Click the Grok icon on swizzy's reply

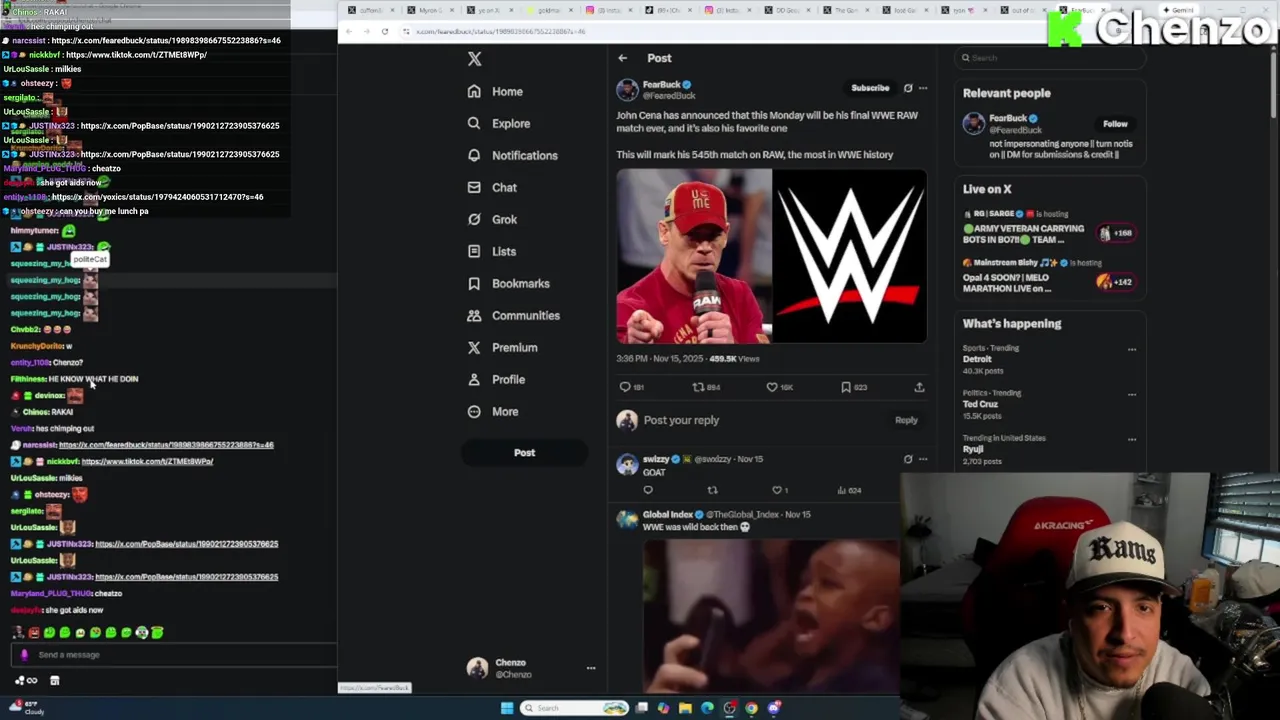coord(908,459)
